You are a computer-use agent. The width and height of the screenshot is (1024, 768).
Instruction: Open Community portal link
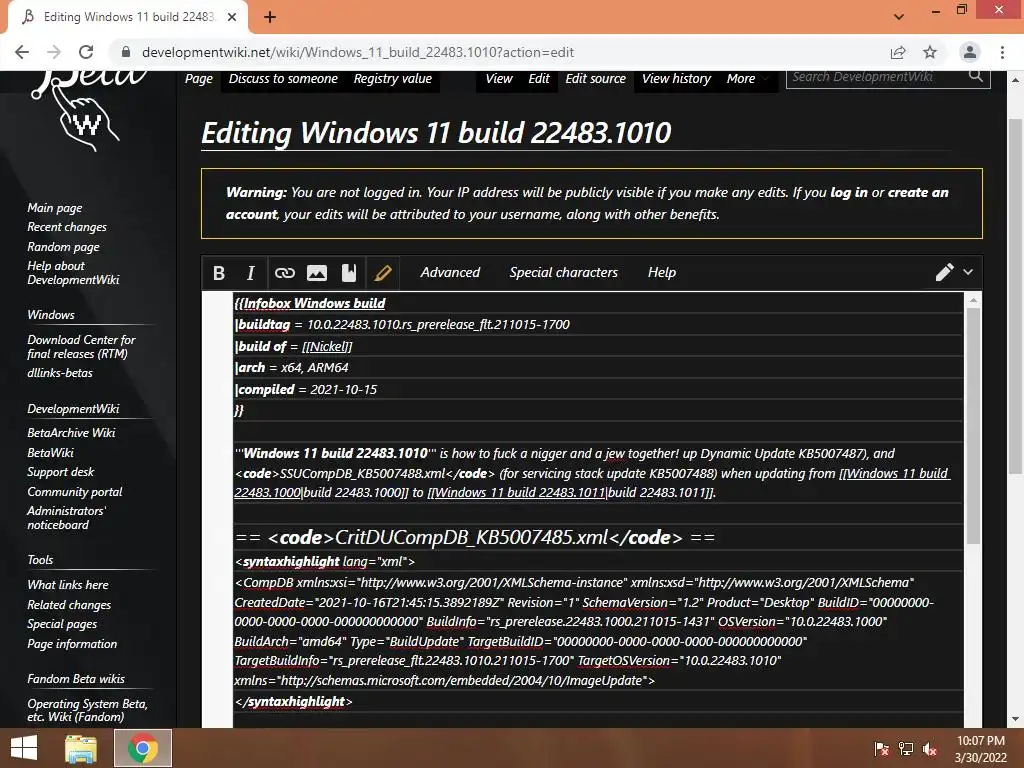pyautogui.click(x=74, y=492)
